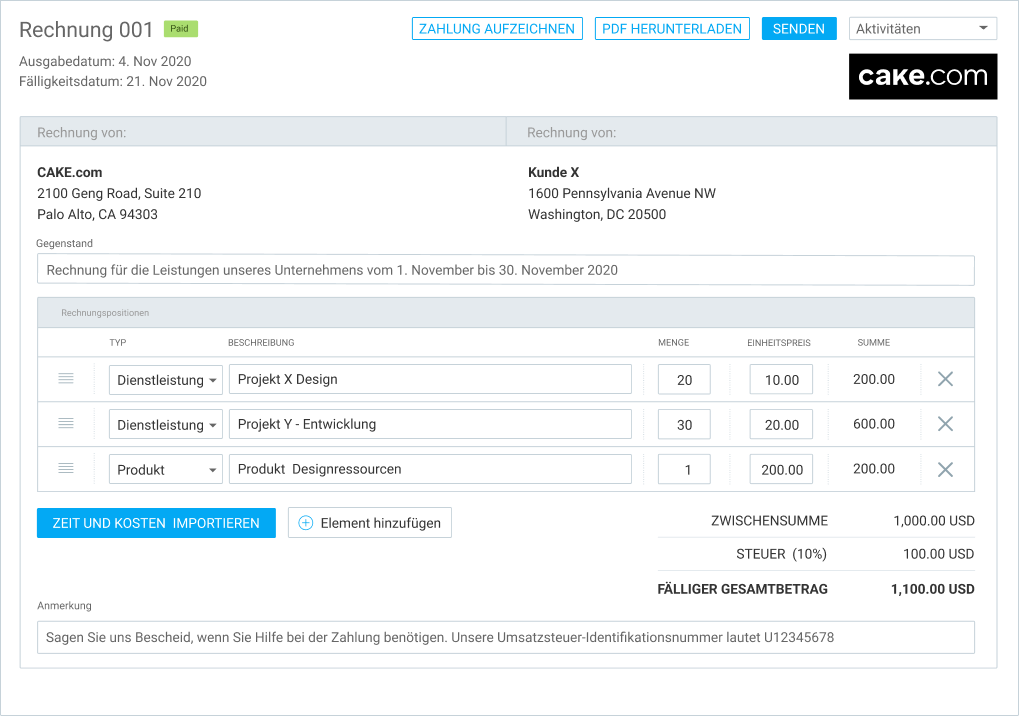This screenshot has height=716, width=1019.
Task: Remove the Produkt Designressourcen line item
Action: pyautogui.click(x=945, y=470)
